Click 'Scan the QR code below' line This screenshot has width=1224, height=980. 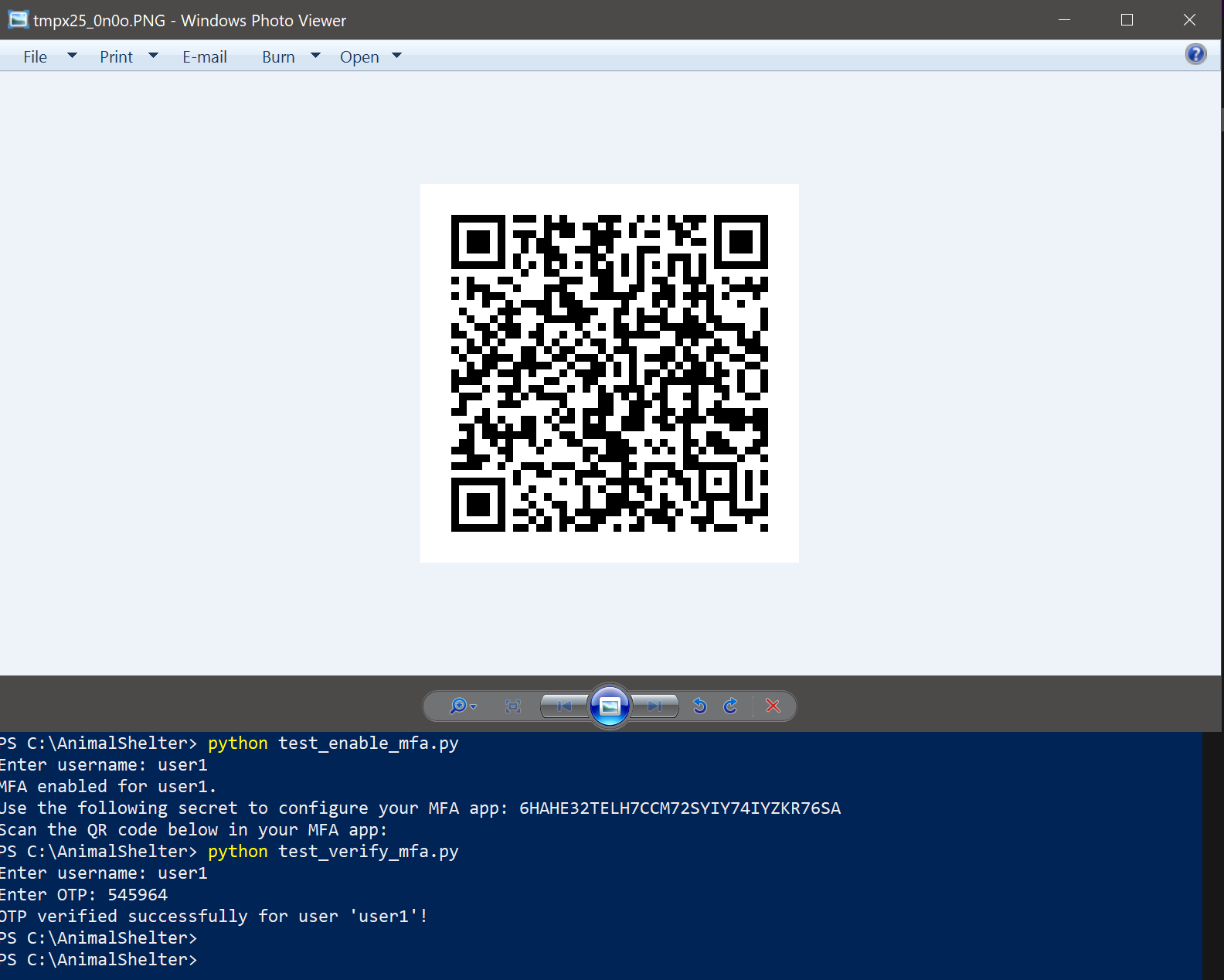193,830
